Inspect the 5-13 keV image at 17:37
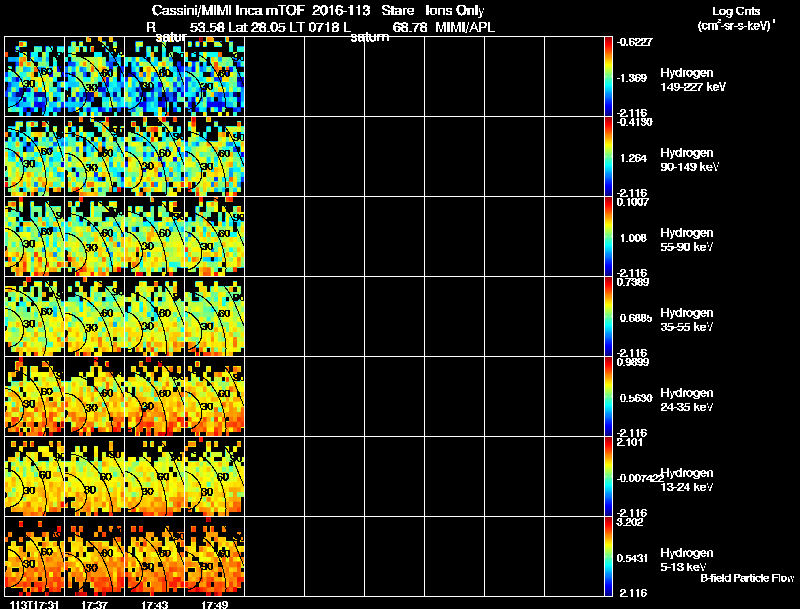The width and height of the screenshot is (800, 609). (x=94, y=557)
